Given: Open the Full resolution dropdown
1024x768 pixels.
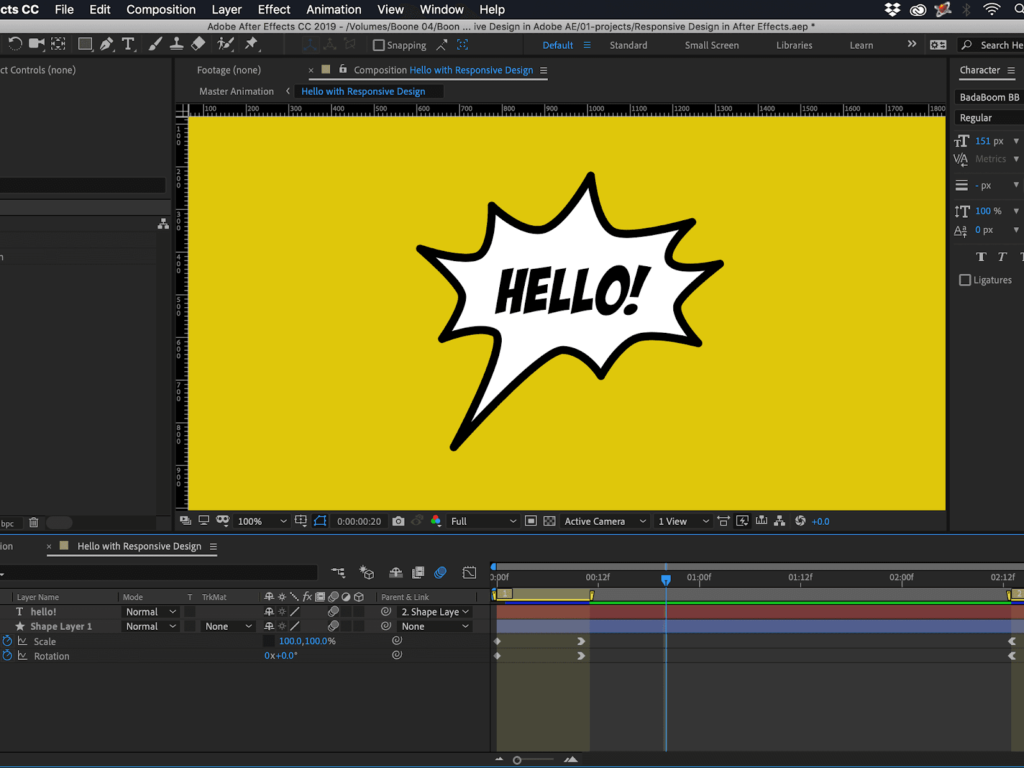Looking at the screenshot, I should click(x=484, y=521).
